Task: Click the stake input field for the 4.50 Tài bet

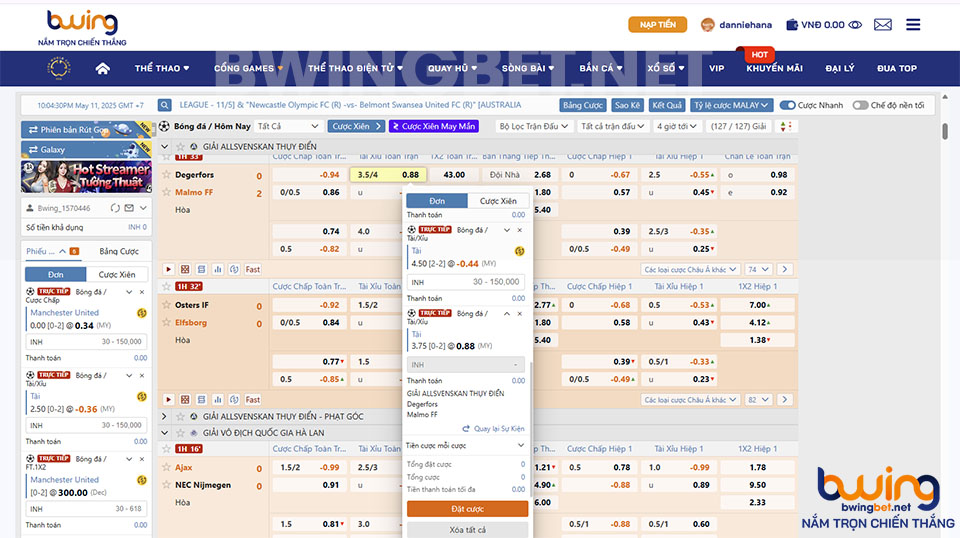Action: tap(467, 282)
